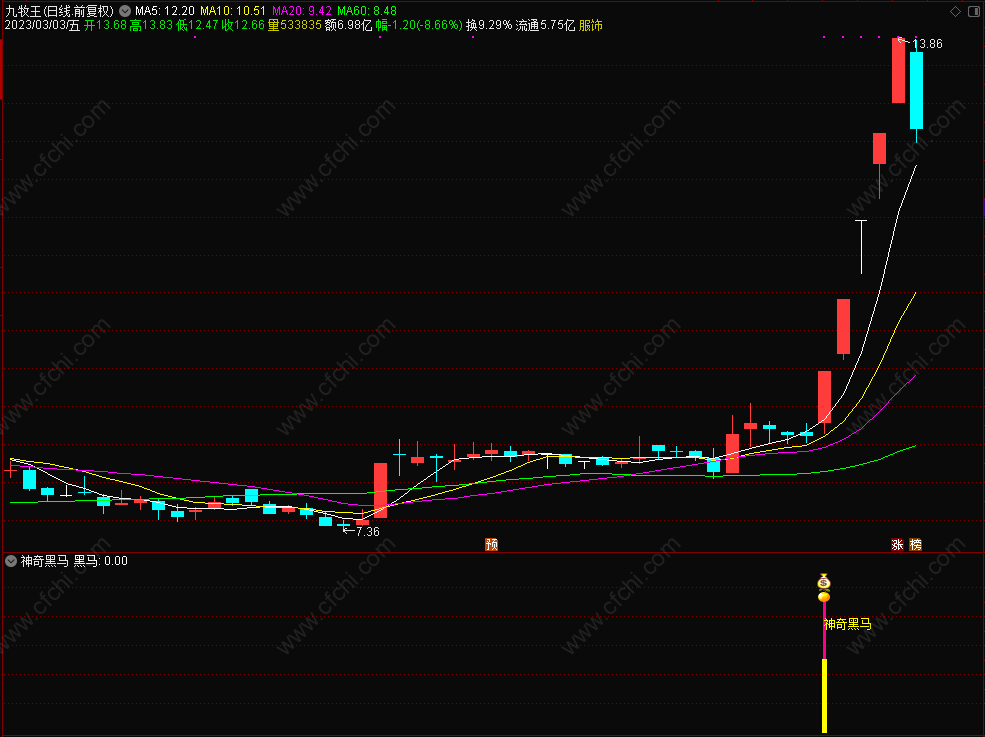Click the 开13.68 opening price value
The width and height of the screenshot is (985, 737).
[106, 25]
